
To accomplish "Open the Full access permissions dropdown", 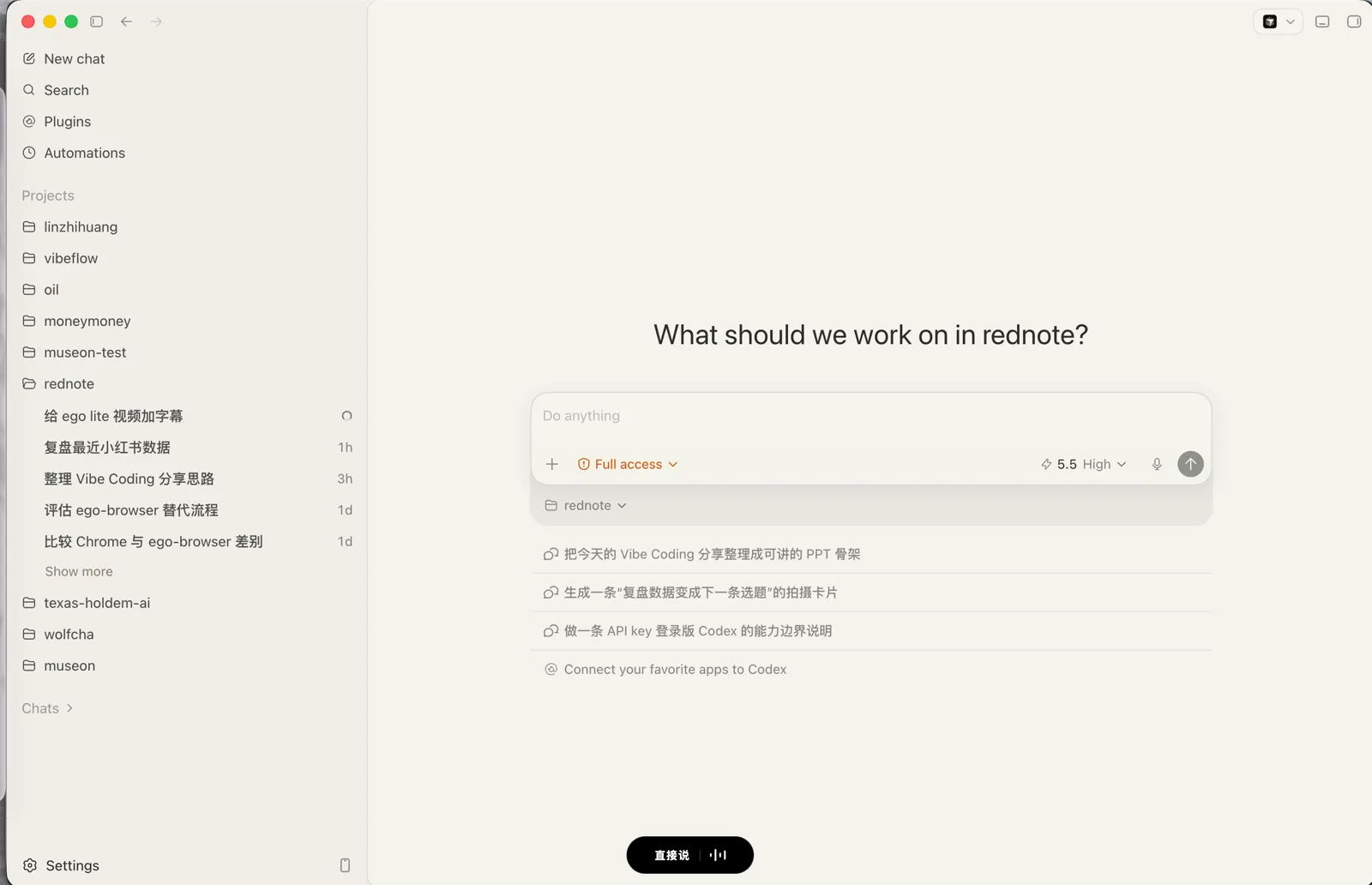I will click(628, 464).
